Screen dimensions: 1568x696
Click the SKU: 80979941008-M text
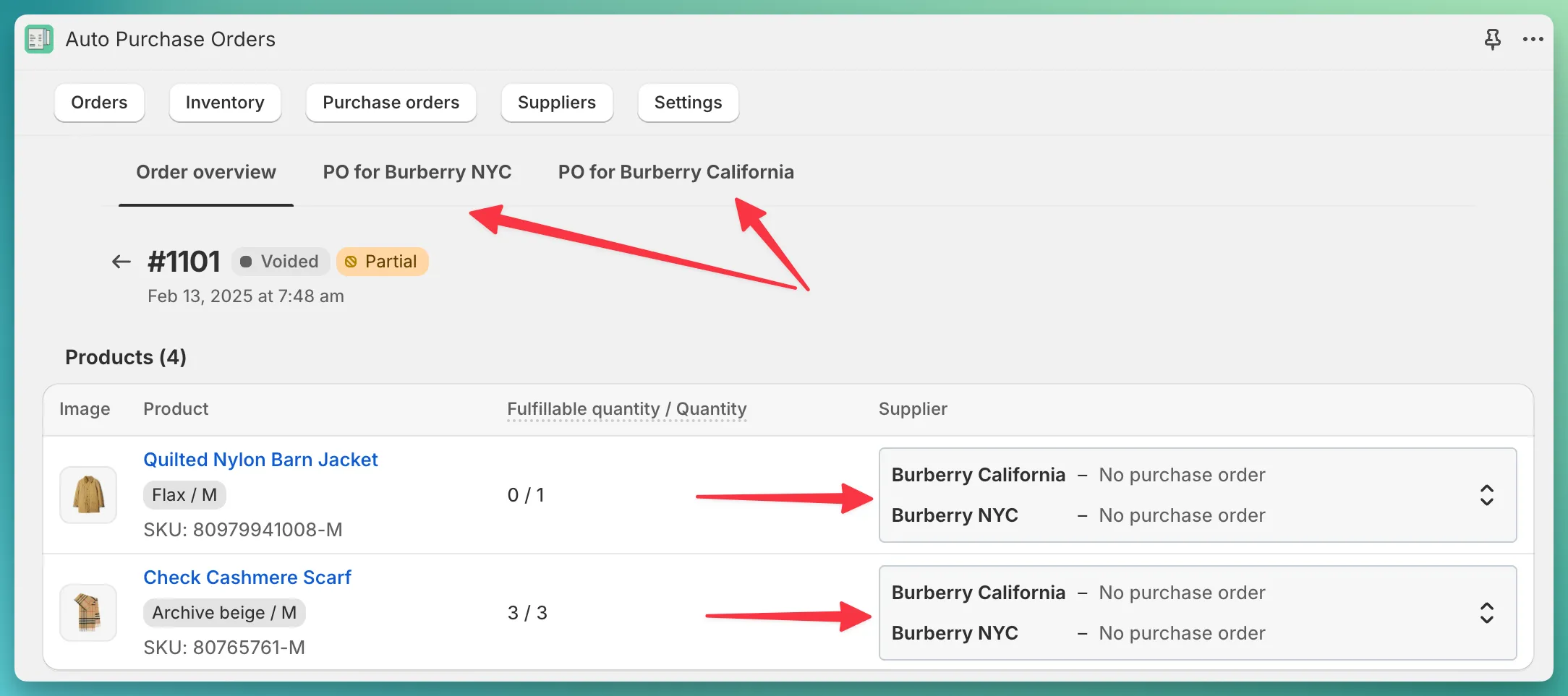[x=243, y=530]
